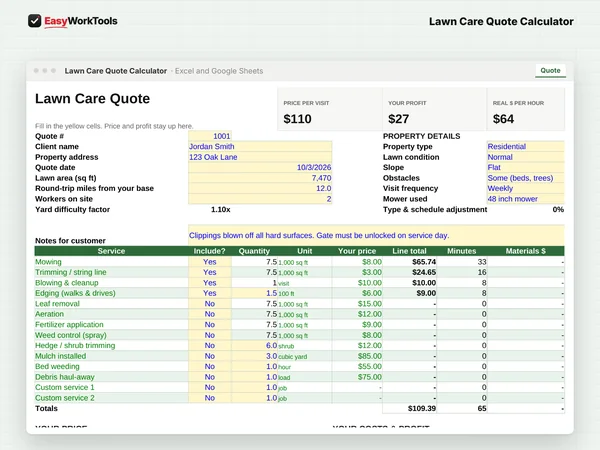600x450 pixels.
Task: Open Obstacles dropdown showing Some (beds, trees)
Action: [525, 178]
